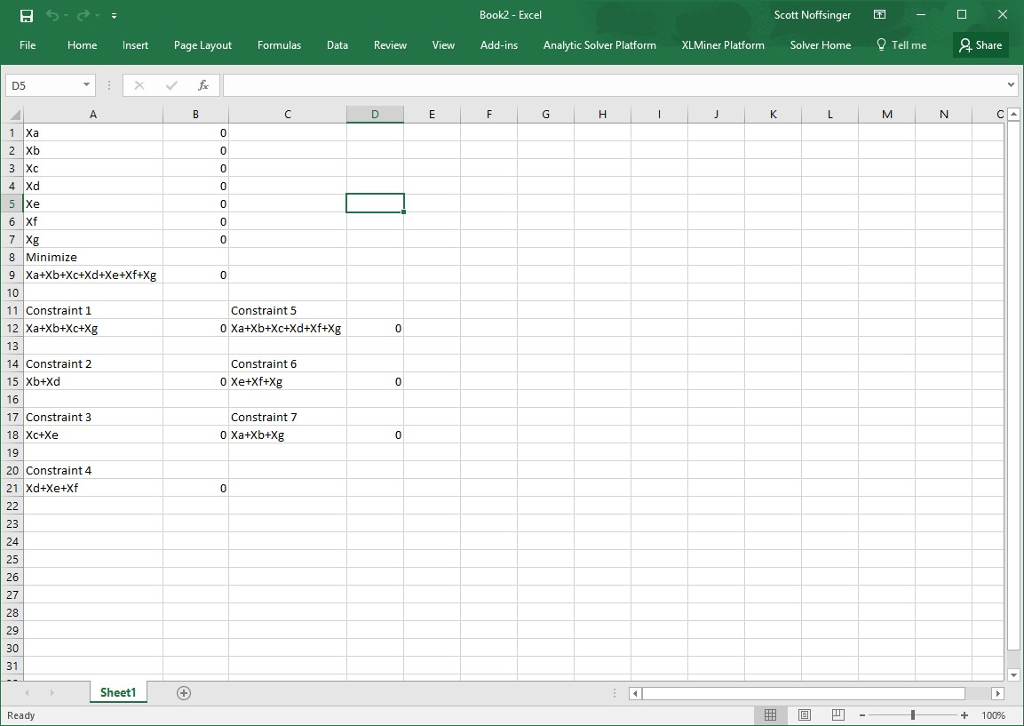
Task: Open Customize Quick Access Toolbar dropdown
Action: coord(114,16)
